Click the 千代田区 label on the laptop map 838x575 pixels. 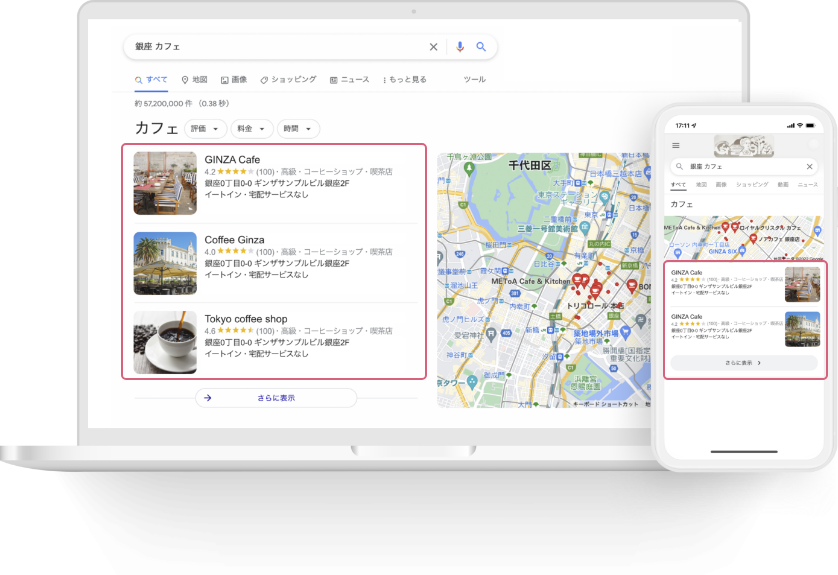tap(529, 166)
